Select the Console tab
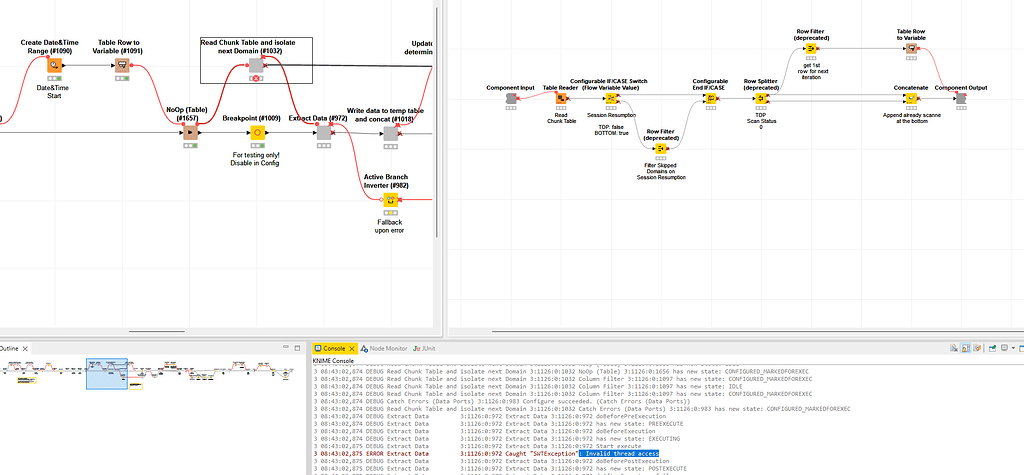This screenshot has height=475, width=1024. [331, 348]
